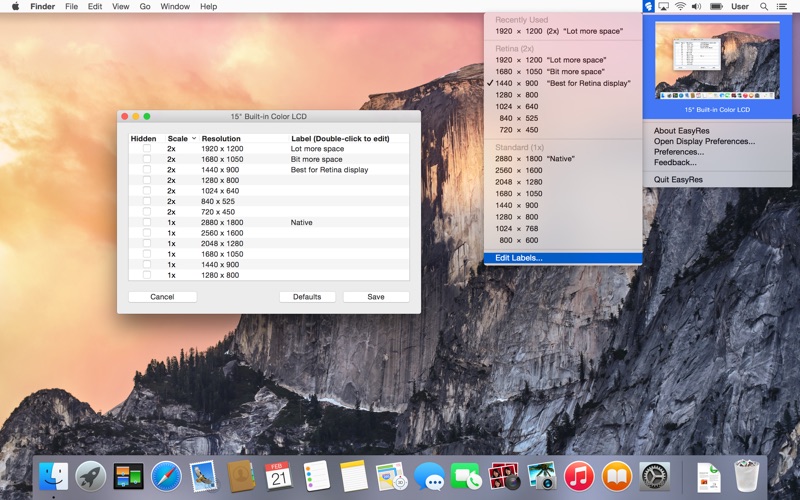
Task: Tick Hidden checkbox for 720 x 450
Action: (147, 211)
